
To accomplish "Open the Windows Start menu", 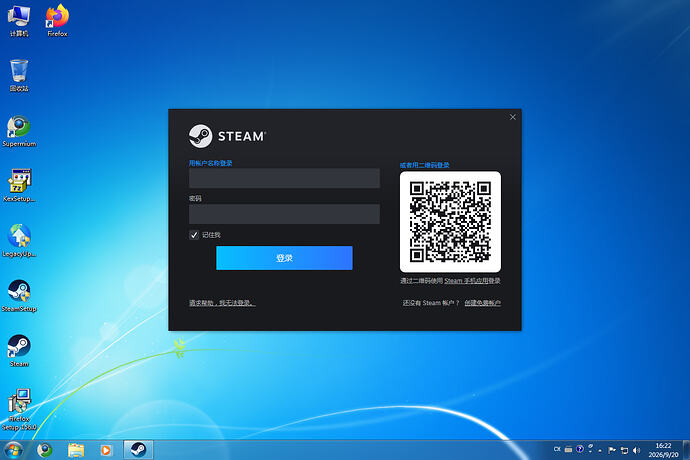I will pos(13,450).
